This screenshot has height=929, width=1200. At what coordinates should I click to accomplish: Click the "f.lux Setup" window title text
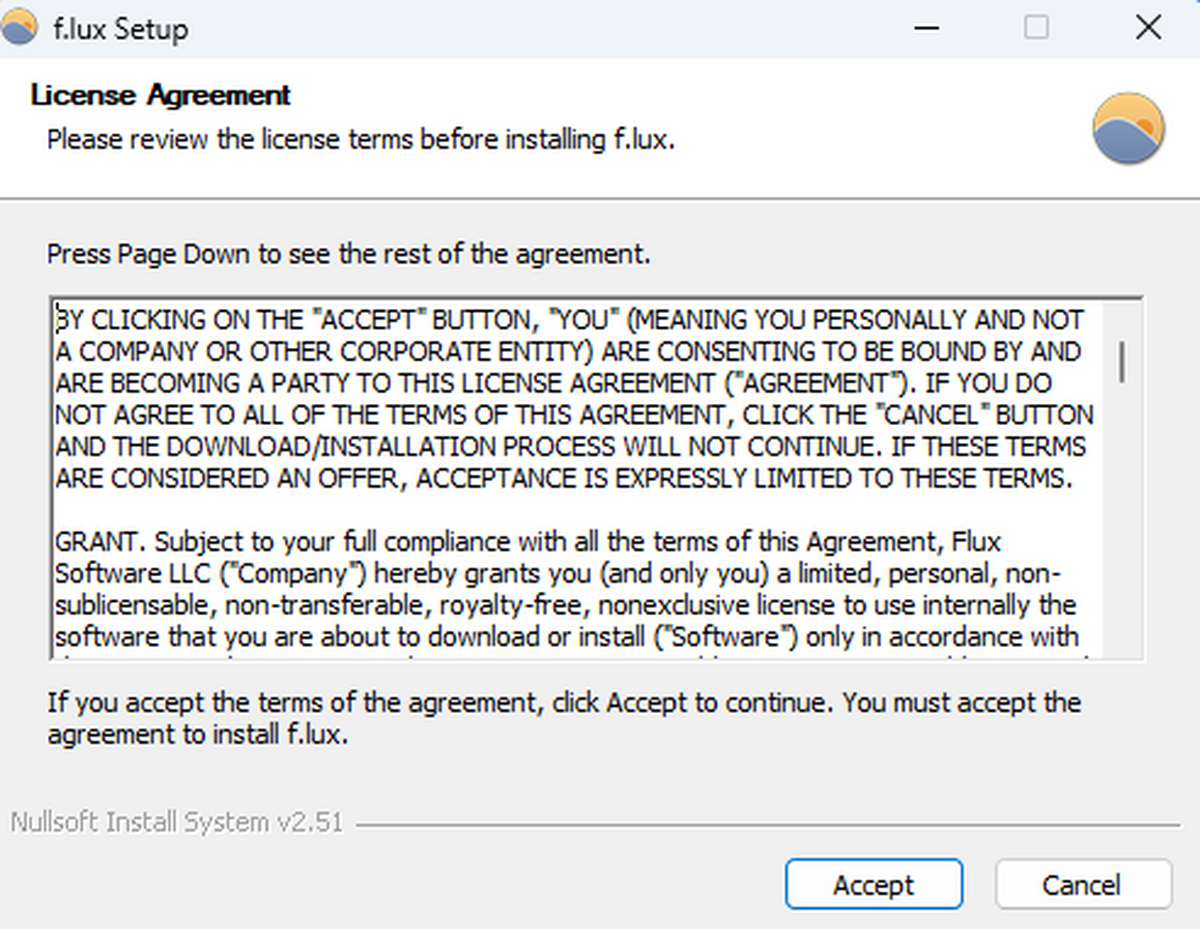(x=120, y=29)
